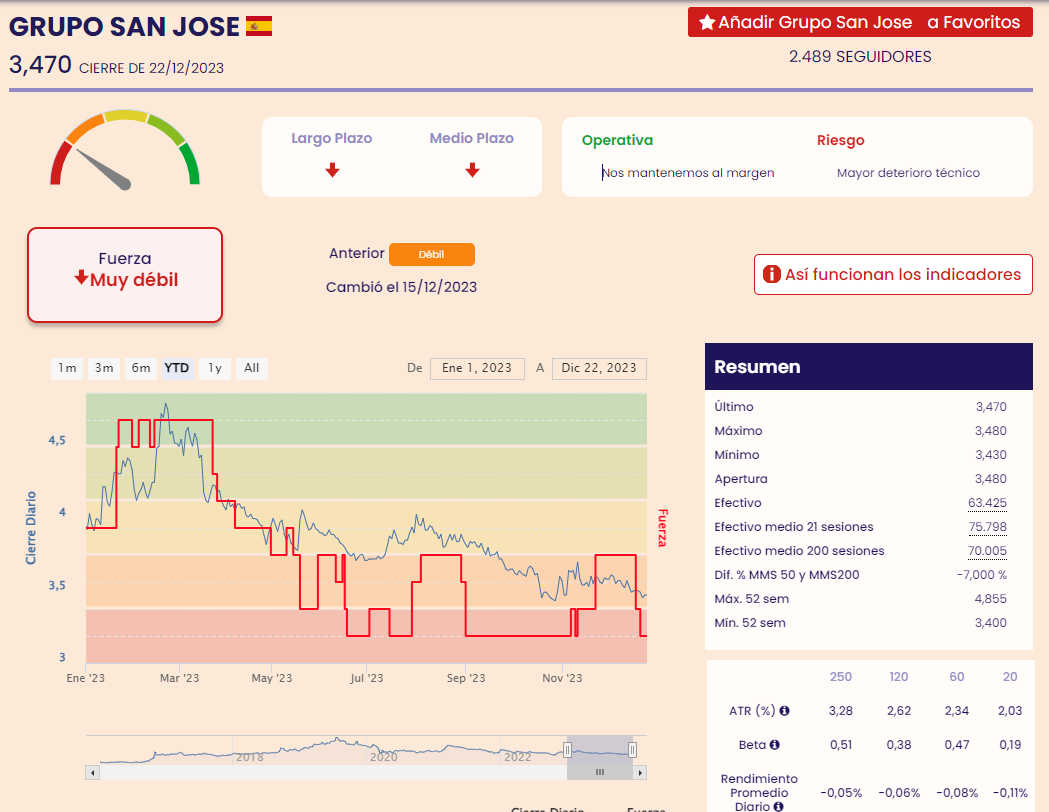Show the All time range

pos(252,369)
